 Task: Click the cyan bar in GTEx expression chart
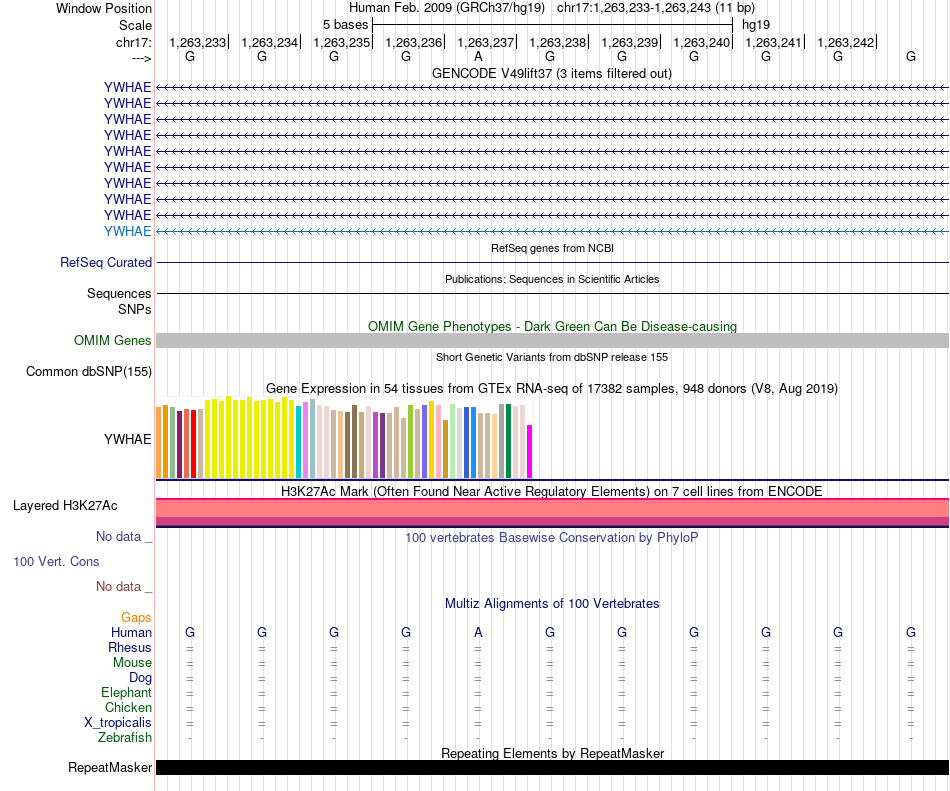pos(299,442)
